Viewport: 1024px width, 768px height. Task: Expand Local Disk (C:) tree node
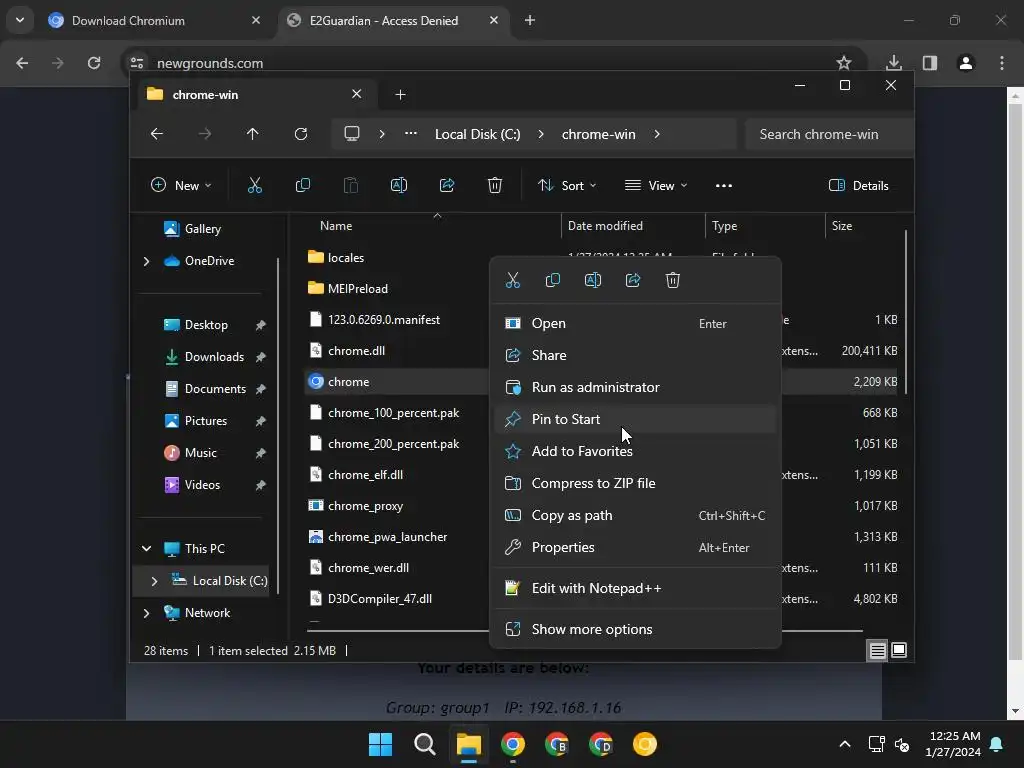pyautogui.click(x=154, y=581)
